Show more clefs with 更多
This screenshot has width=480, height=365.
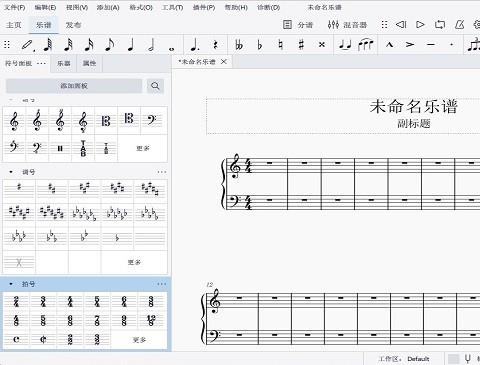[x=143, y=148]
